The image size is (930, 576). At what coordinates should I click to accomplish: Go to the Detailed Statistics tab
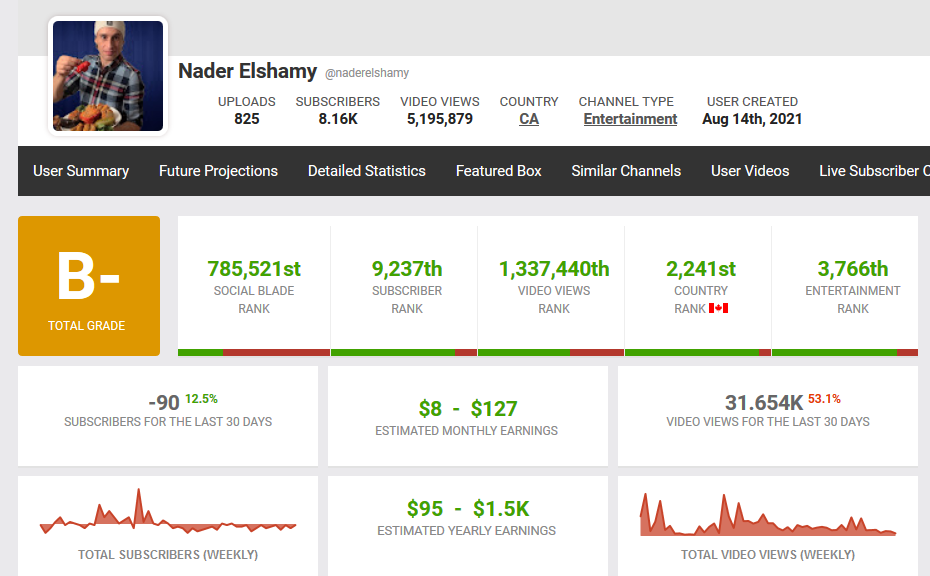tap(367, 171)
